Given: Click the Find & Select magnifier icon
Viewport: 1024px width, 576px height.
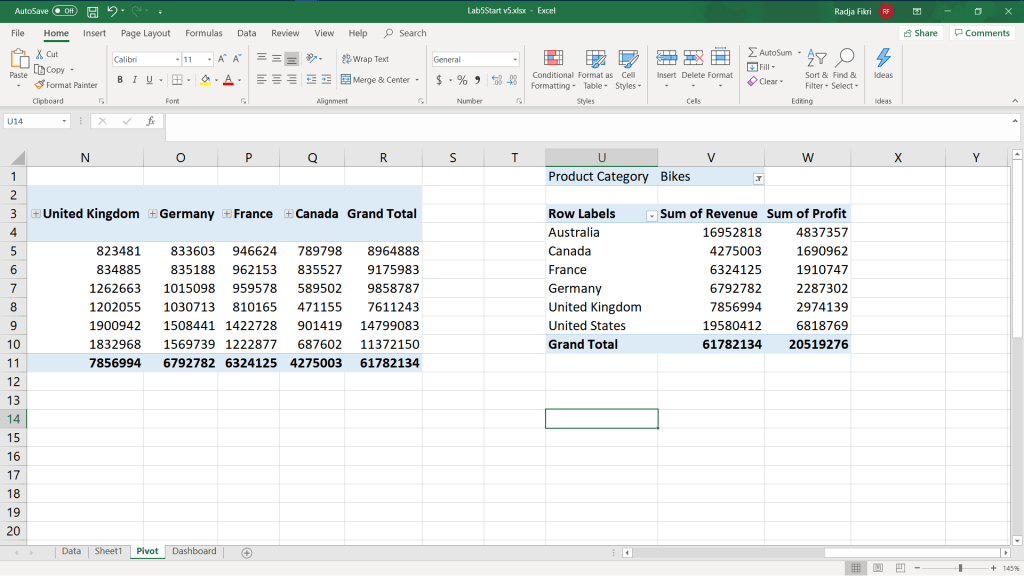Looking at the screenshot, I should [845, 58].
